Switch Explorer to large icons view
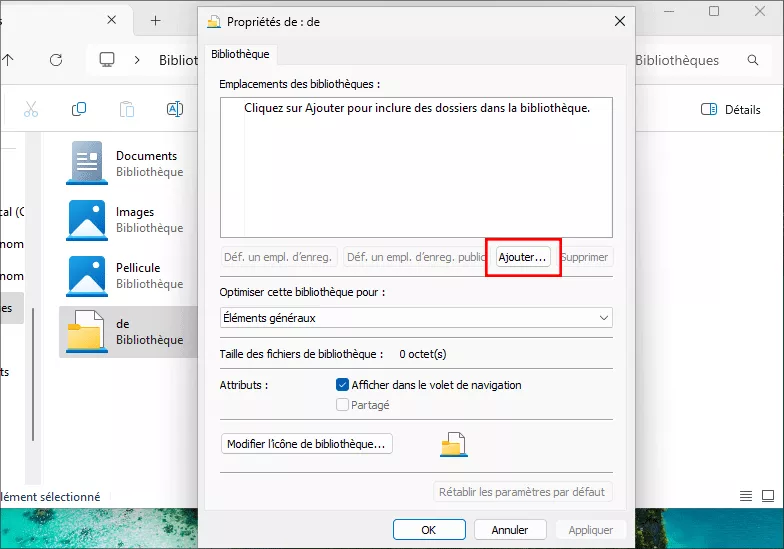Image resolution: width=784 pixels, height=549 pixels. (x=768, y=496)
